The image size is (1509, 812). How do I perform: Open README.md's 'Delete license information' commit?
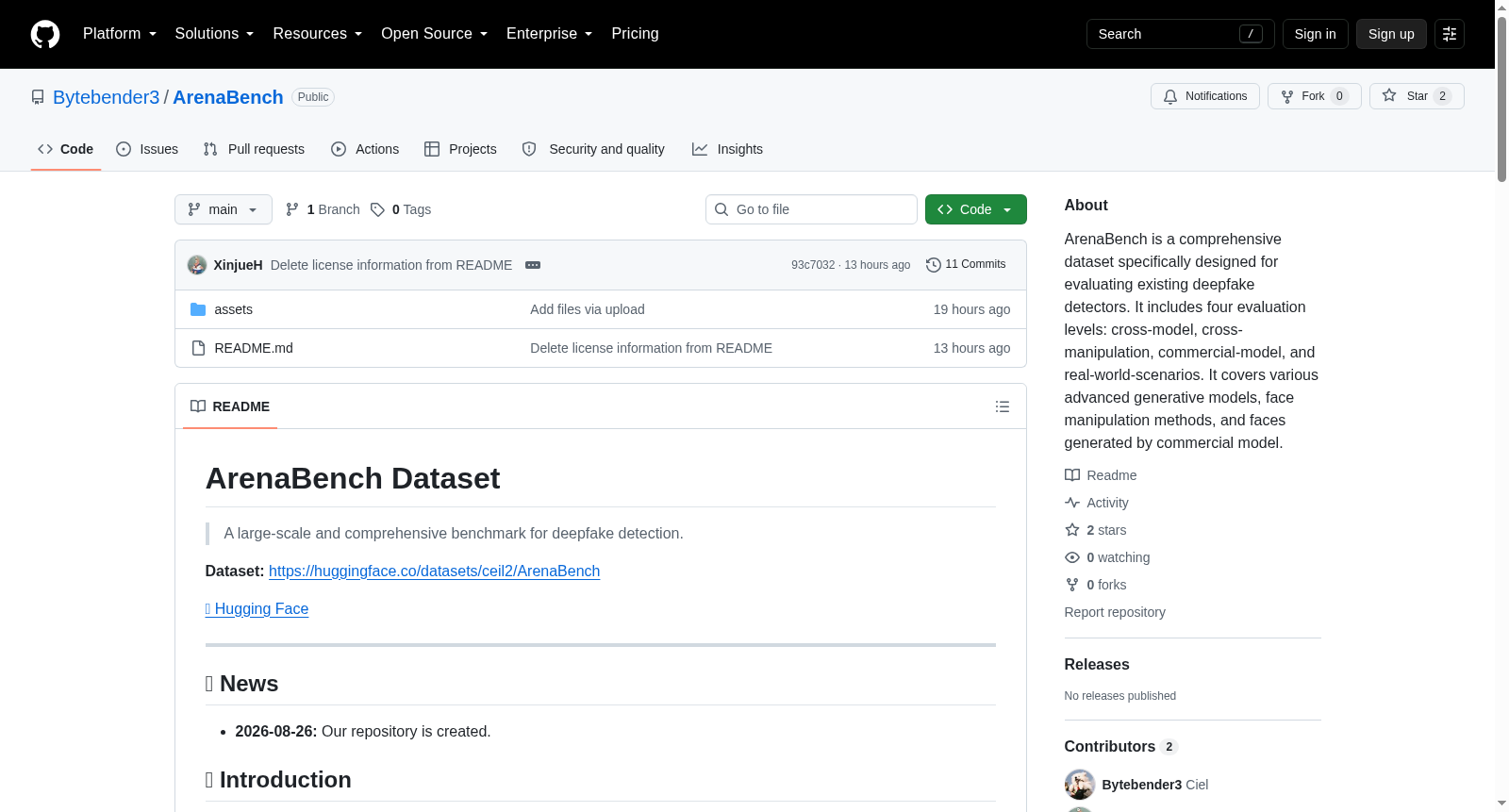[651, 348]
